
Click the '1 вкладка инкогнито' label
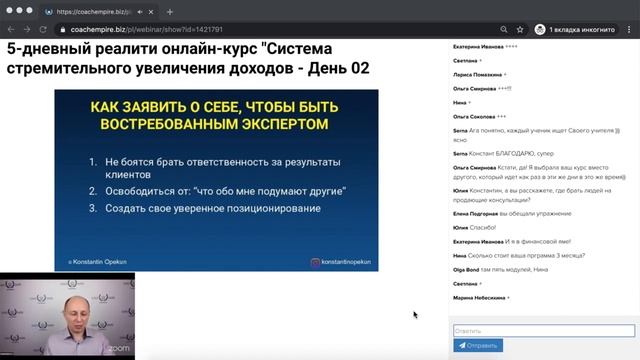tap(582, 29)
